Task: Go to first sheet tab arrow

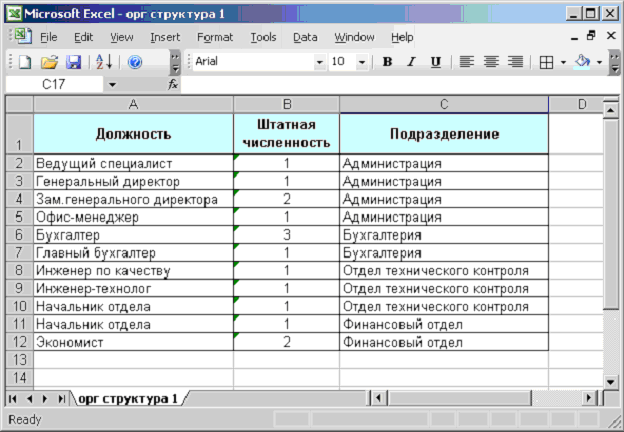Action: (x=13, y=399)
